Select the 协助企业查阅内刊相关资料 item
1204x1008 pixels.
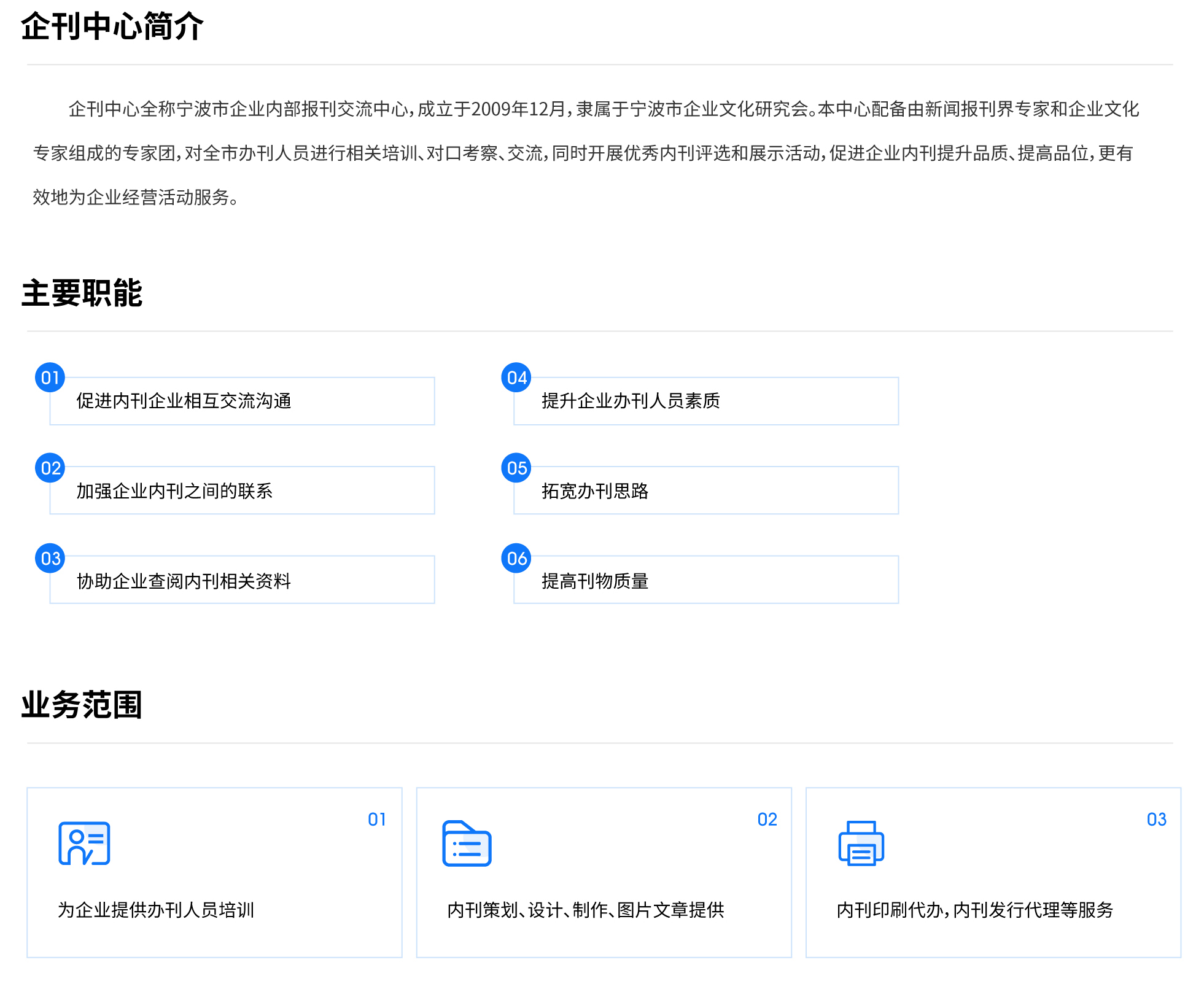tap(242, 580)
